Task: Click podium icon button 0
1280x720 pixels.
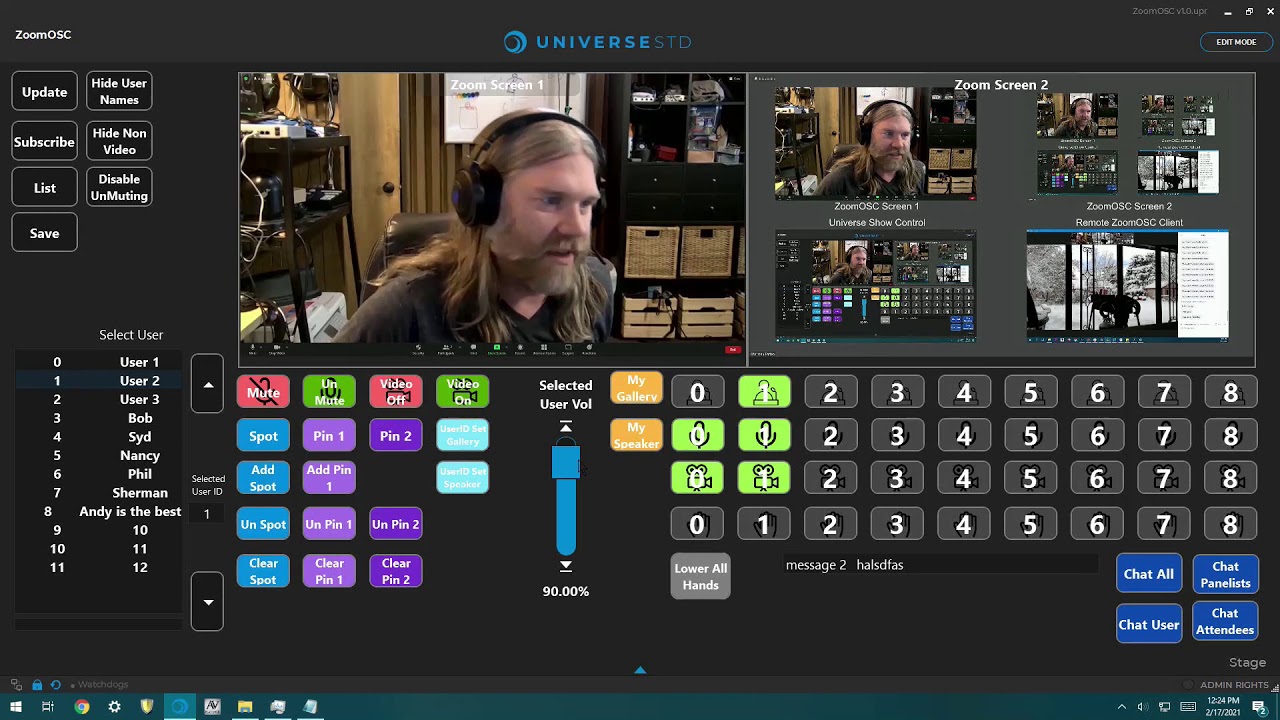Action: (698, 393)
